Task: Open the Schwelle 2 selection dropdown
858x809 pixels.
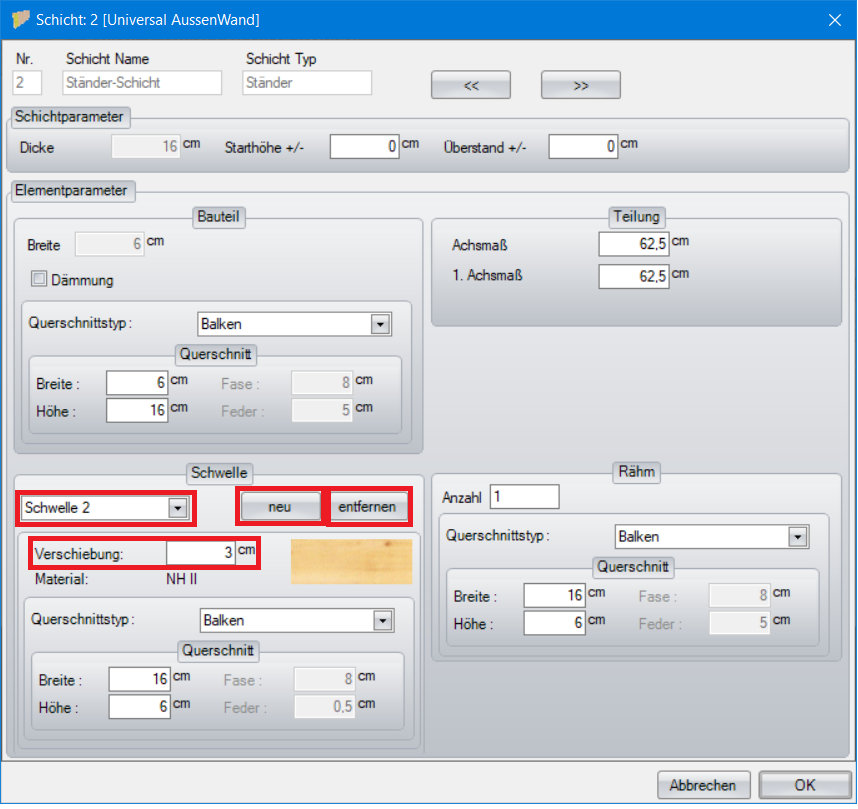Action: pyautogui.click(x=177, y=508)
